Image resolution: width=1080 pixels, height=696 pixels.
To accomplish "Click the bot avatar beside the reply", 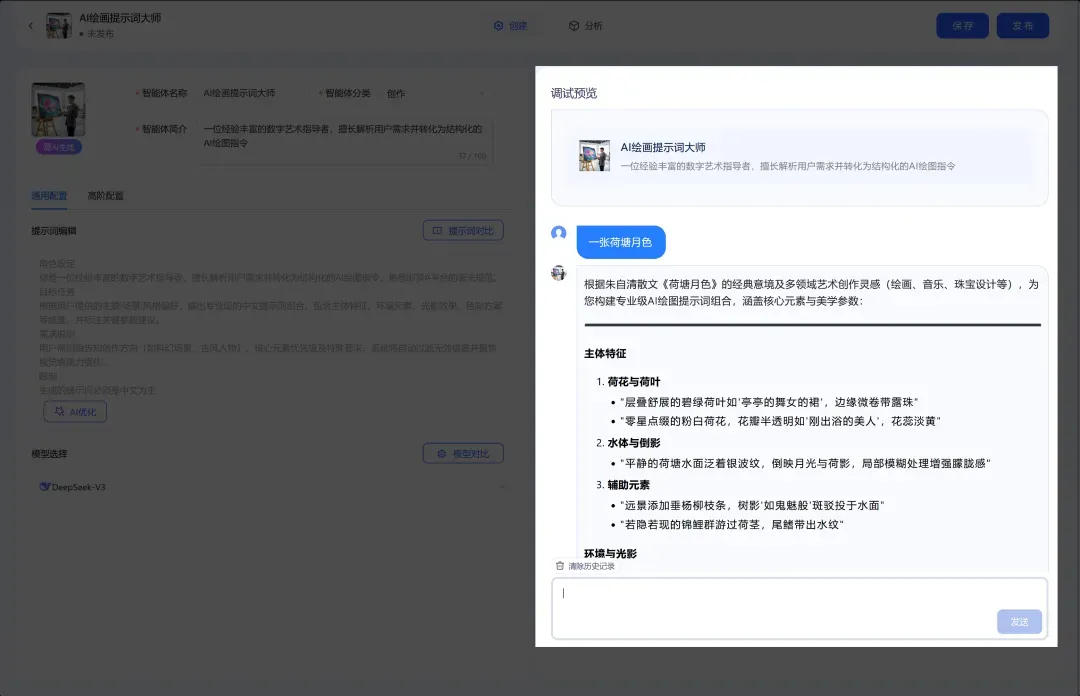I will coord(559,273).
